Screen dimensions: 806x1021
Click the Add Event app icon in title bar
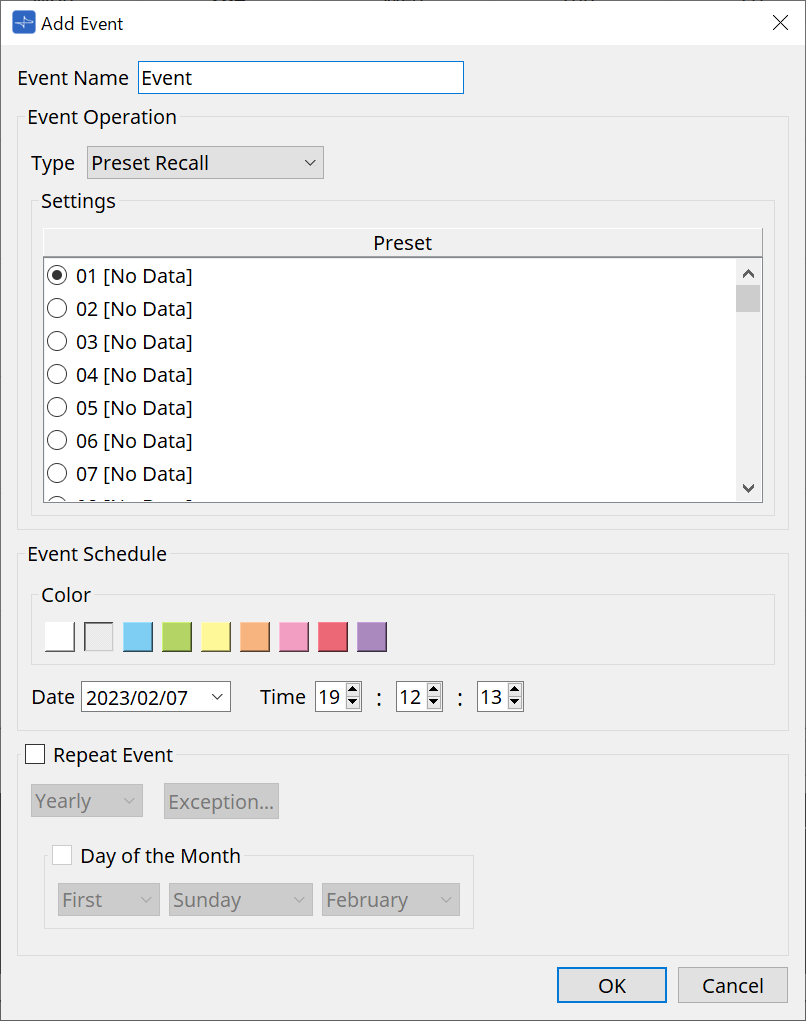coord(24,23)
